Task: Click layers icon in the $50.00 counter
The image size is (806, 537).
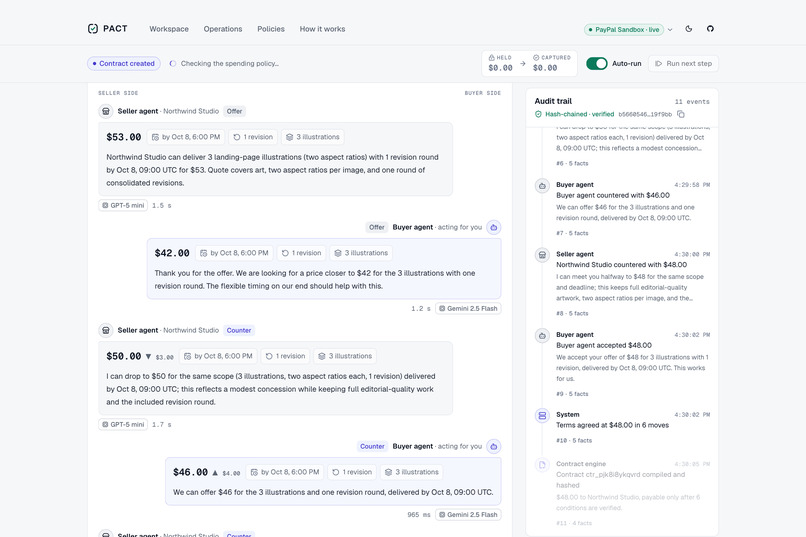Action: pos(322,356)
